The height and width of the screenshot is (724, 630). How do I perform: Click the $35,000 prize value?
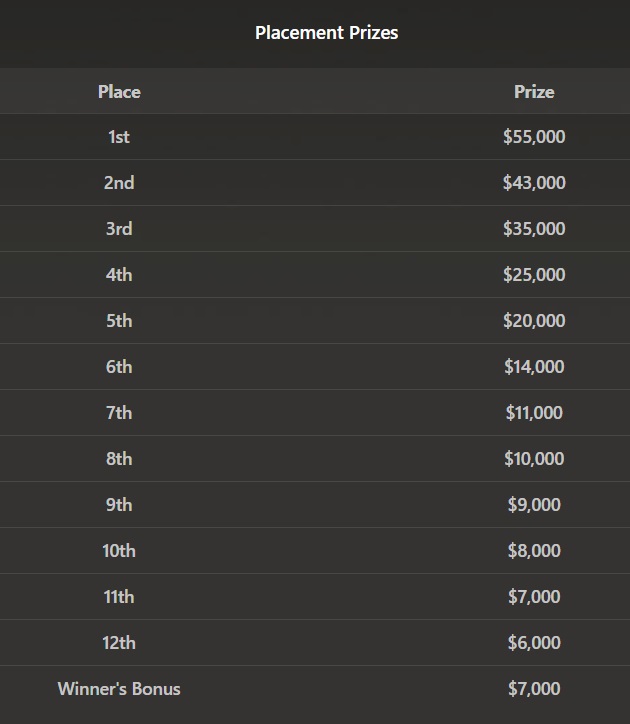534,229
